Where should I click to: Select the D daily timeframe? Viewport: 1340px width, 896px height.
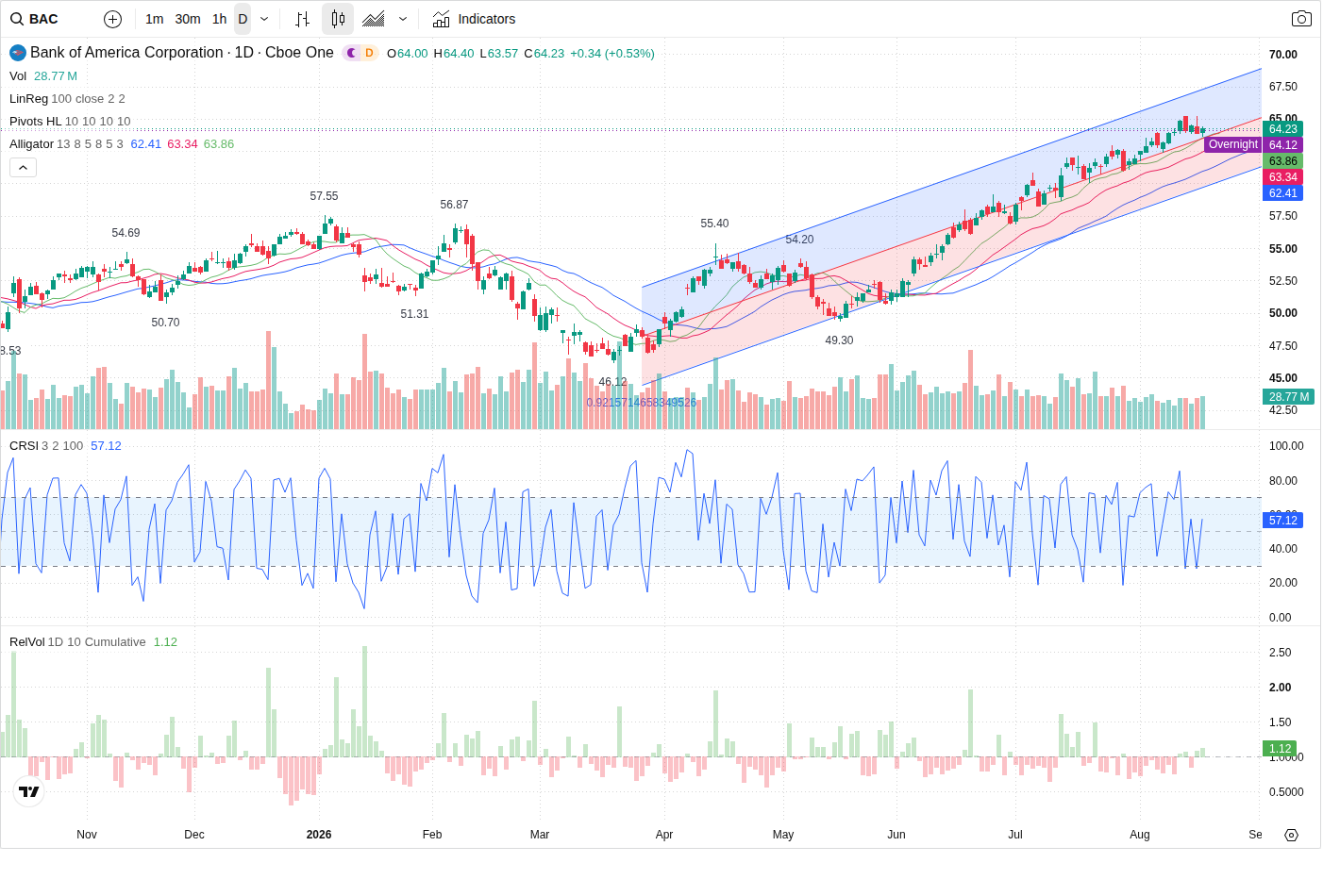click(x=243, y=19)
